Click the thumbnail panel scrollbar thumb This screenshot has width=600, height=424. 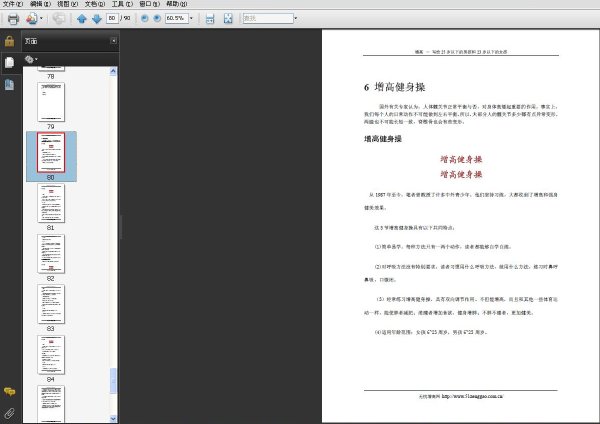[113, 381]
